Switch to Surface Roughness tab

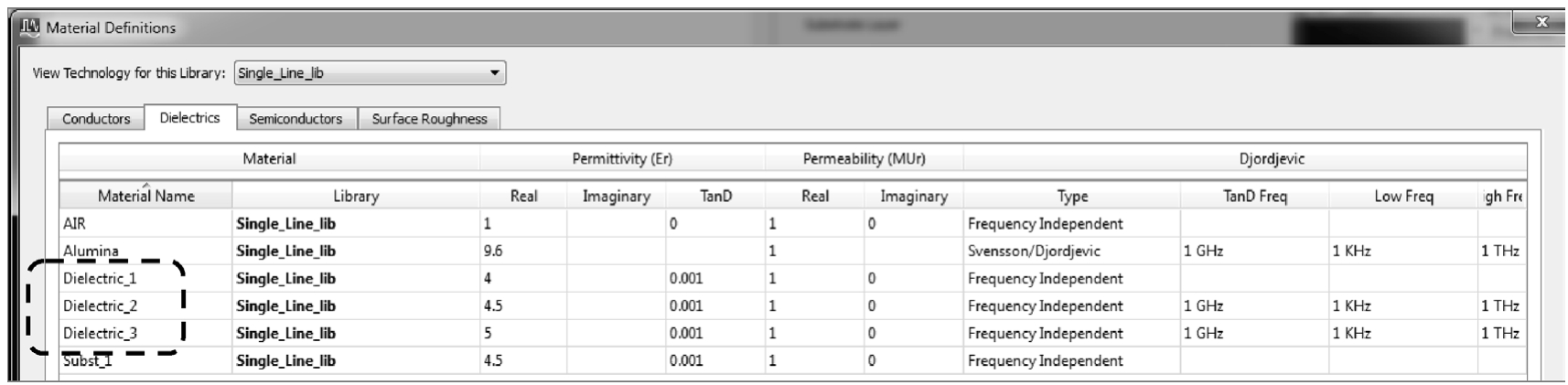(x=429, y=119)
